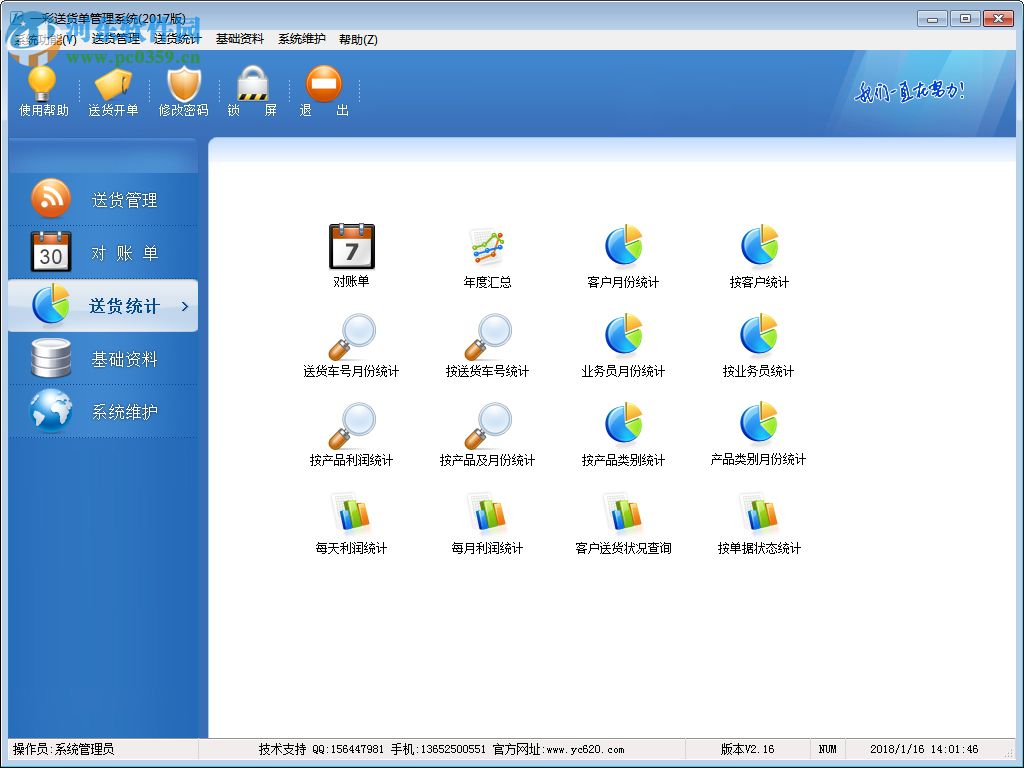Expand the 送货统计 sidebar chevron arrow
Image resolution: width=1024 pixels, height=768 pixels.
185,306
